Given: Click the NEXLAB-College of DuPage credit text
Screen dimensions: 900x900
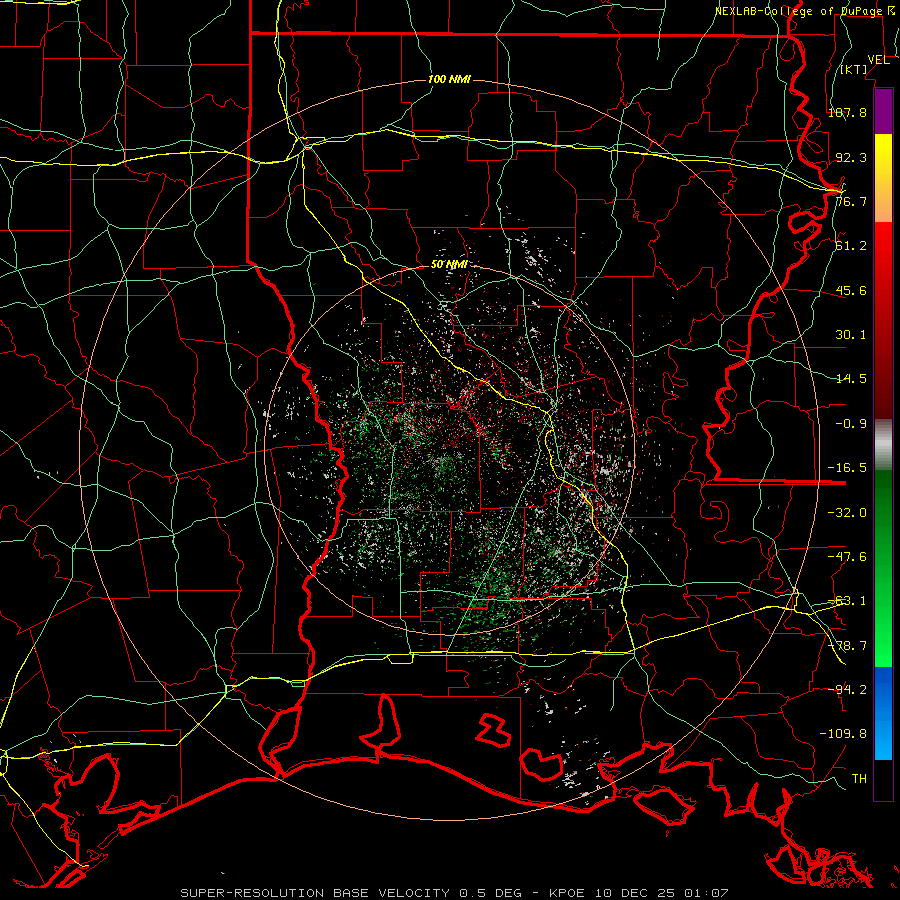Looking at the screenshot, I should [x=806, y=11].
